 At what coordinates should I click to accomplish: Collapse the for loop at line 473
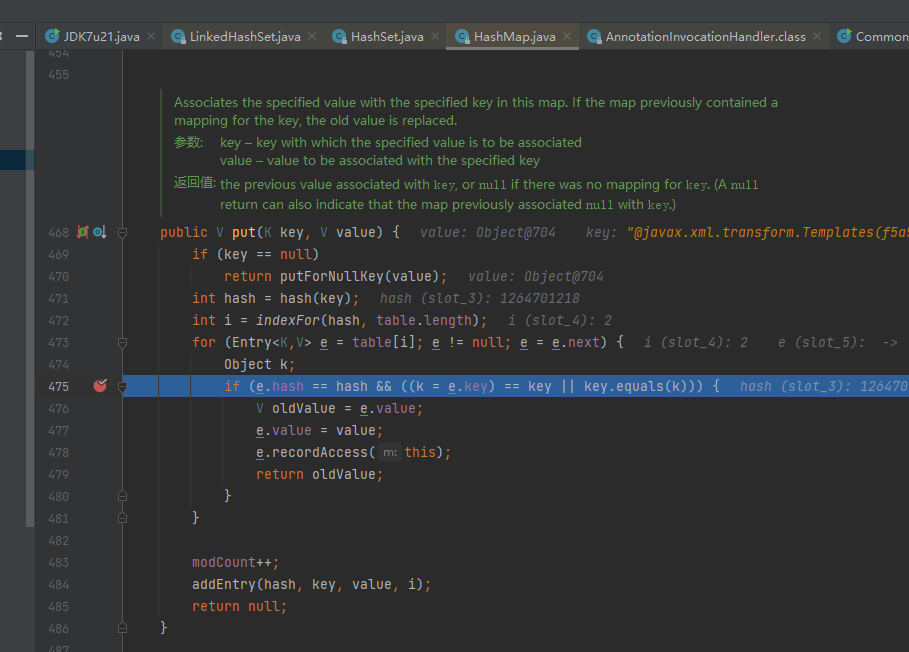[x=122, y=342]
